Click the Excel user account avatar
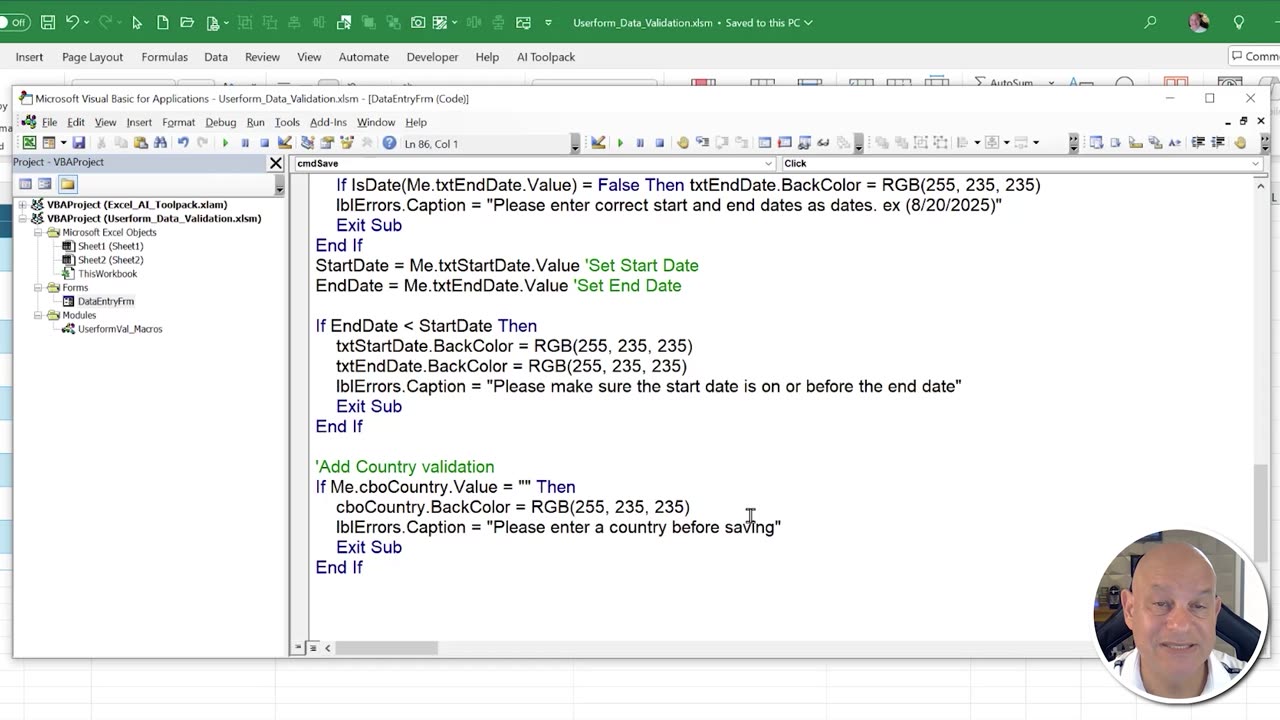 coord(1199,22)
